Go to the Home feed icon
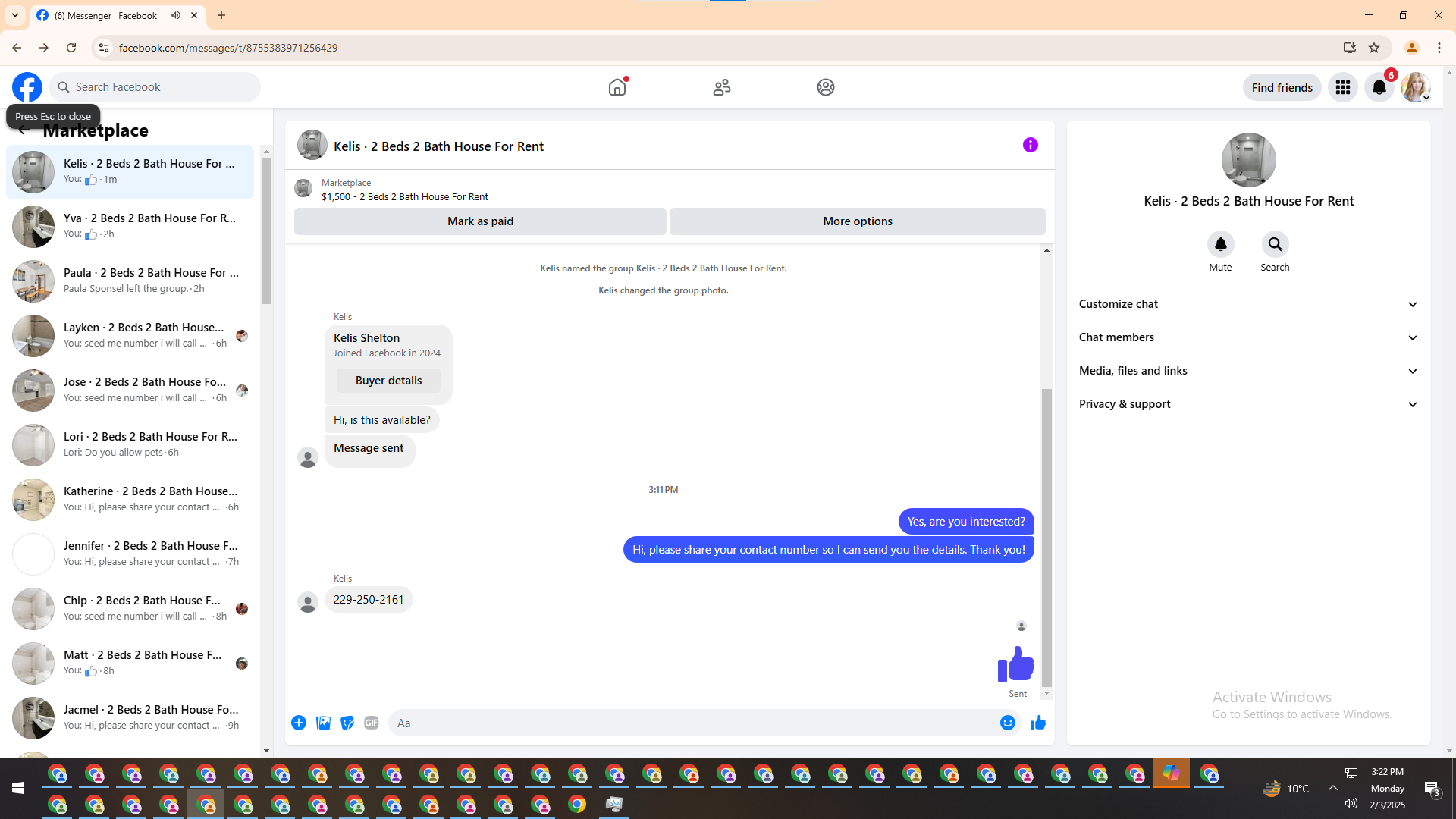 coord(617,87)
